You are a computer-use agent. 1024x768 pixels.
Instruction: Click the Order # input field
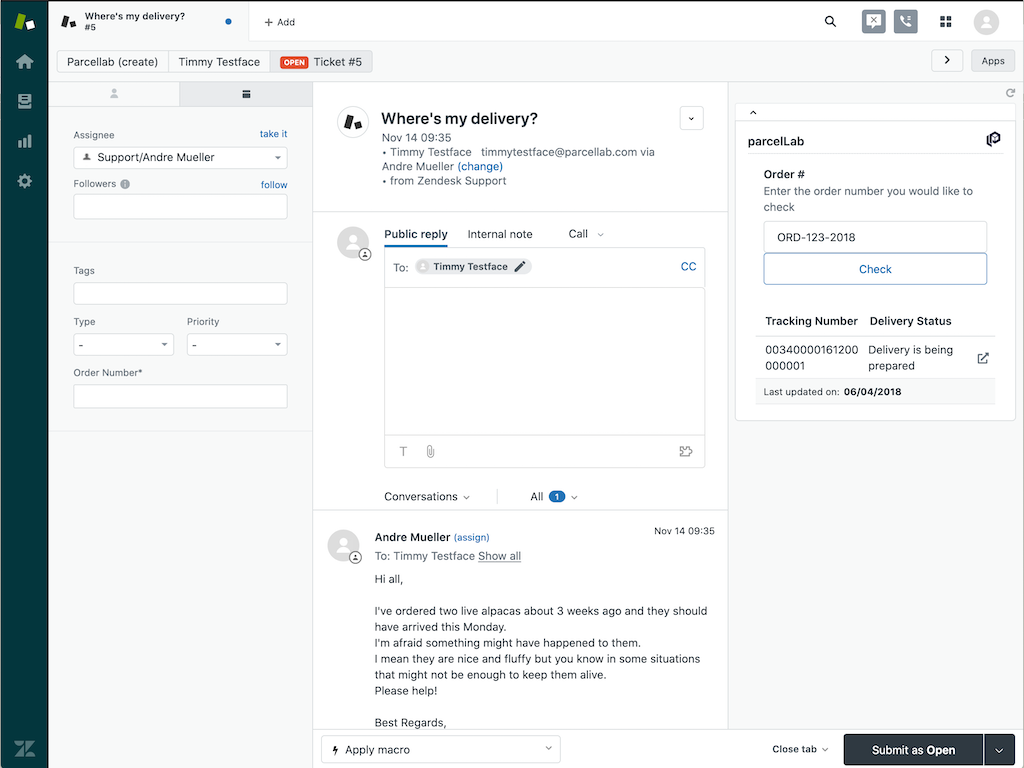[x=874, y=237]
